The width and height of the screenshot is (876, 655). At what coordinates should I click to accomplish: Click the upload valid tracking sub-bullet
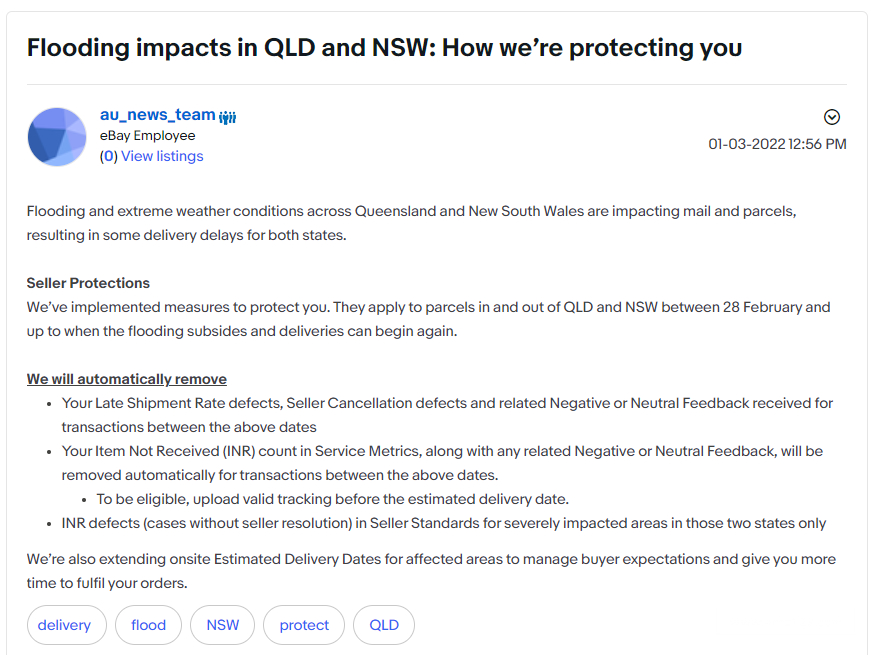333,499
